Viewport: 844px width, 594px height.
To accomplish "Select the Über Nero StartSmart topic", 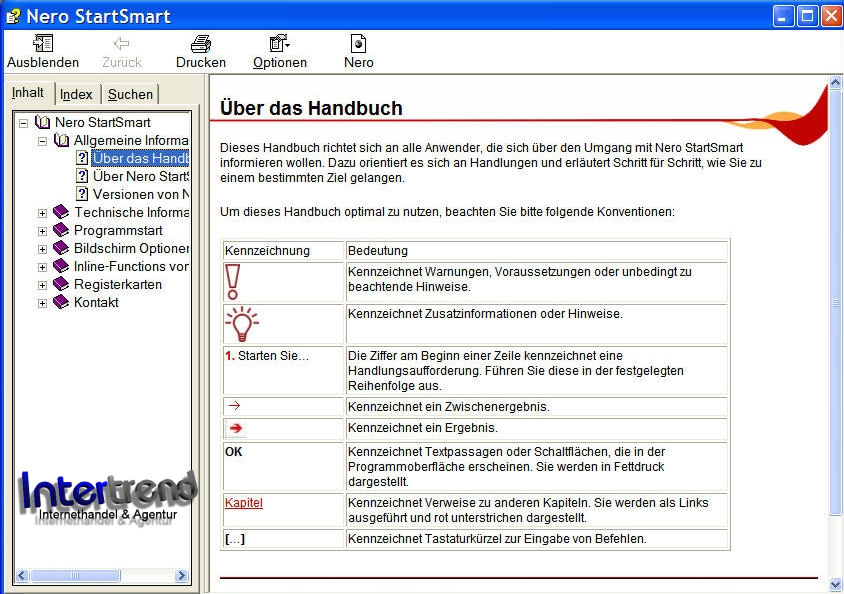I will 140,176.
